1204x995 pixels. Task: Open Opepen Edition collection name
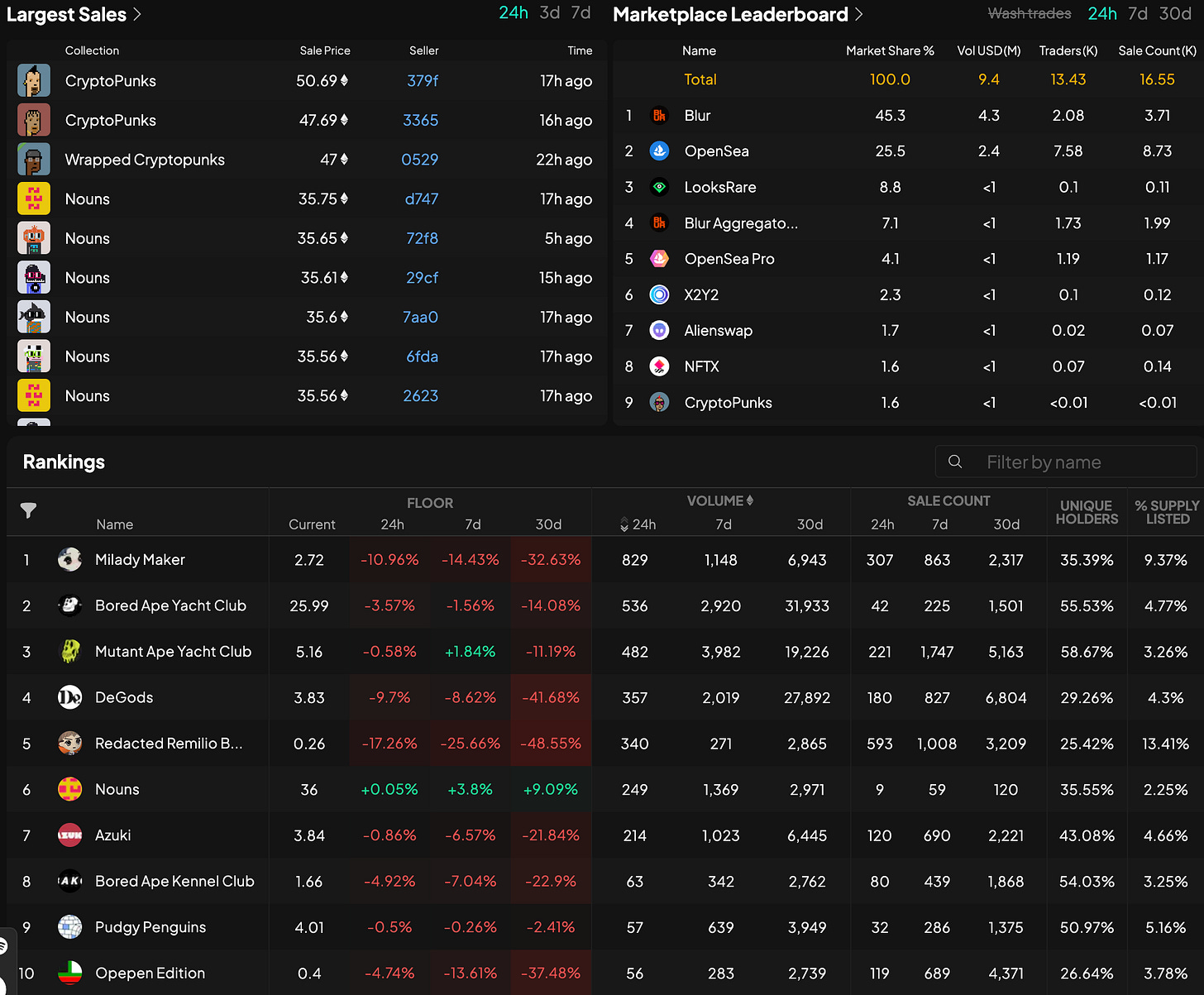(150, 973)
